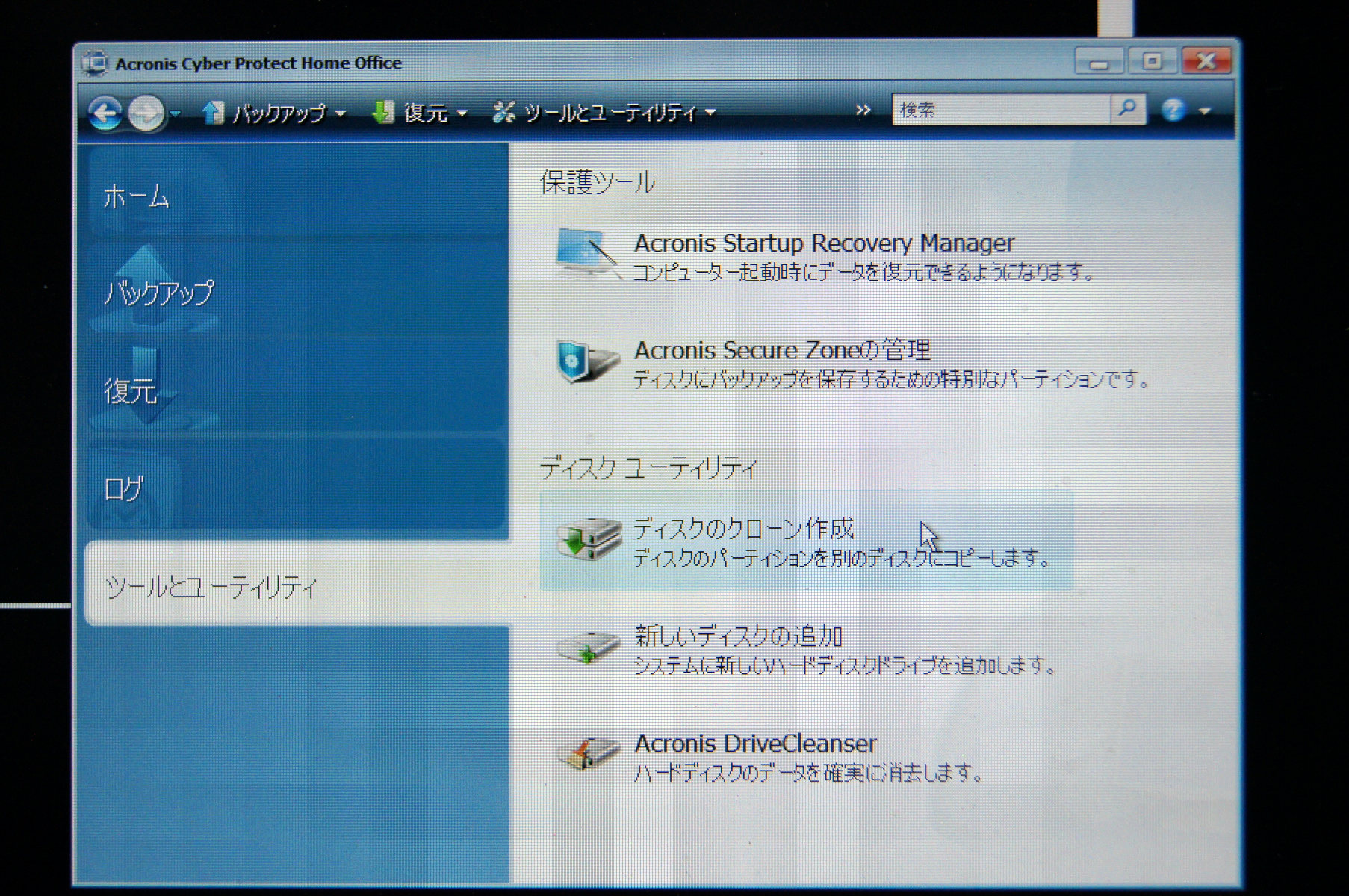The height and width of the screenshot is (896, 1349).
Task: Click description コンピューター起動時にデータを復元できるようになります。
Action: click(863, 272)
